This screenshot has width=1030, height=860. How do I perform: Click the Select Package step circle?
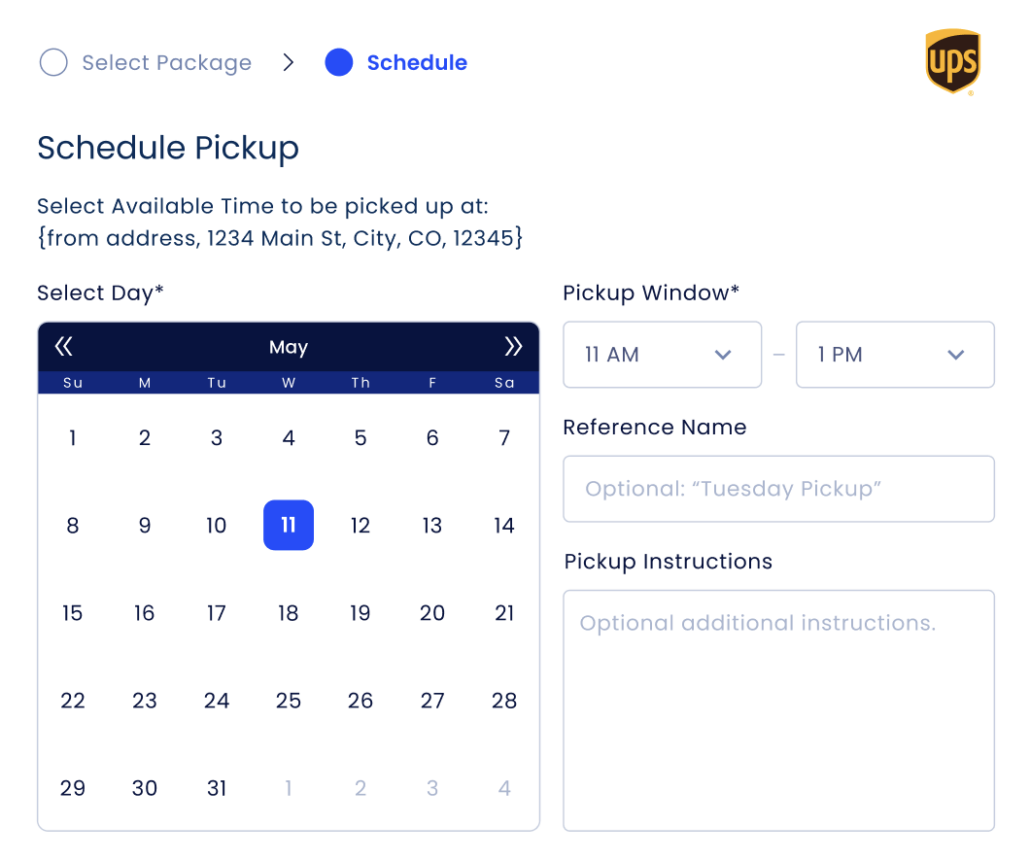53,62
